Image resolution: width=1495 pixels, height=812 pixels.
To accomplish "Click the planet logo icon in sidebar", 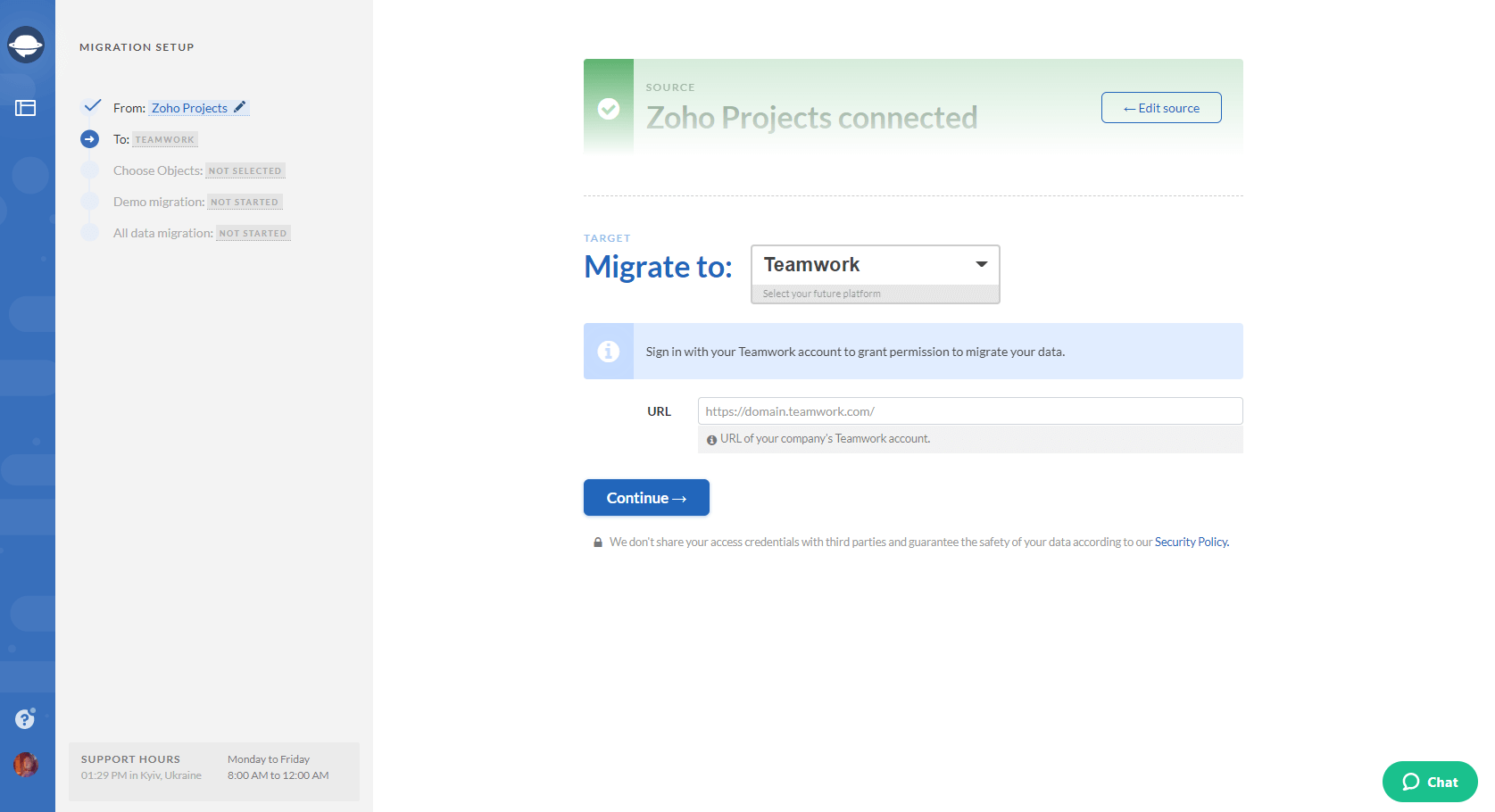I will click(x=26, y=45).
